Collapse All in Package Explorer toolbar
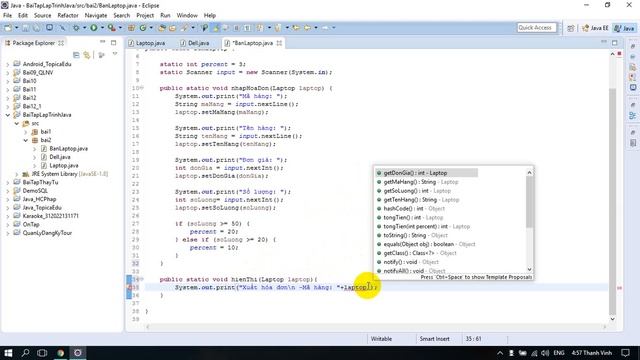The image size is (640, 360). (x=76, y=55)
